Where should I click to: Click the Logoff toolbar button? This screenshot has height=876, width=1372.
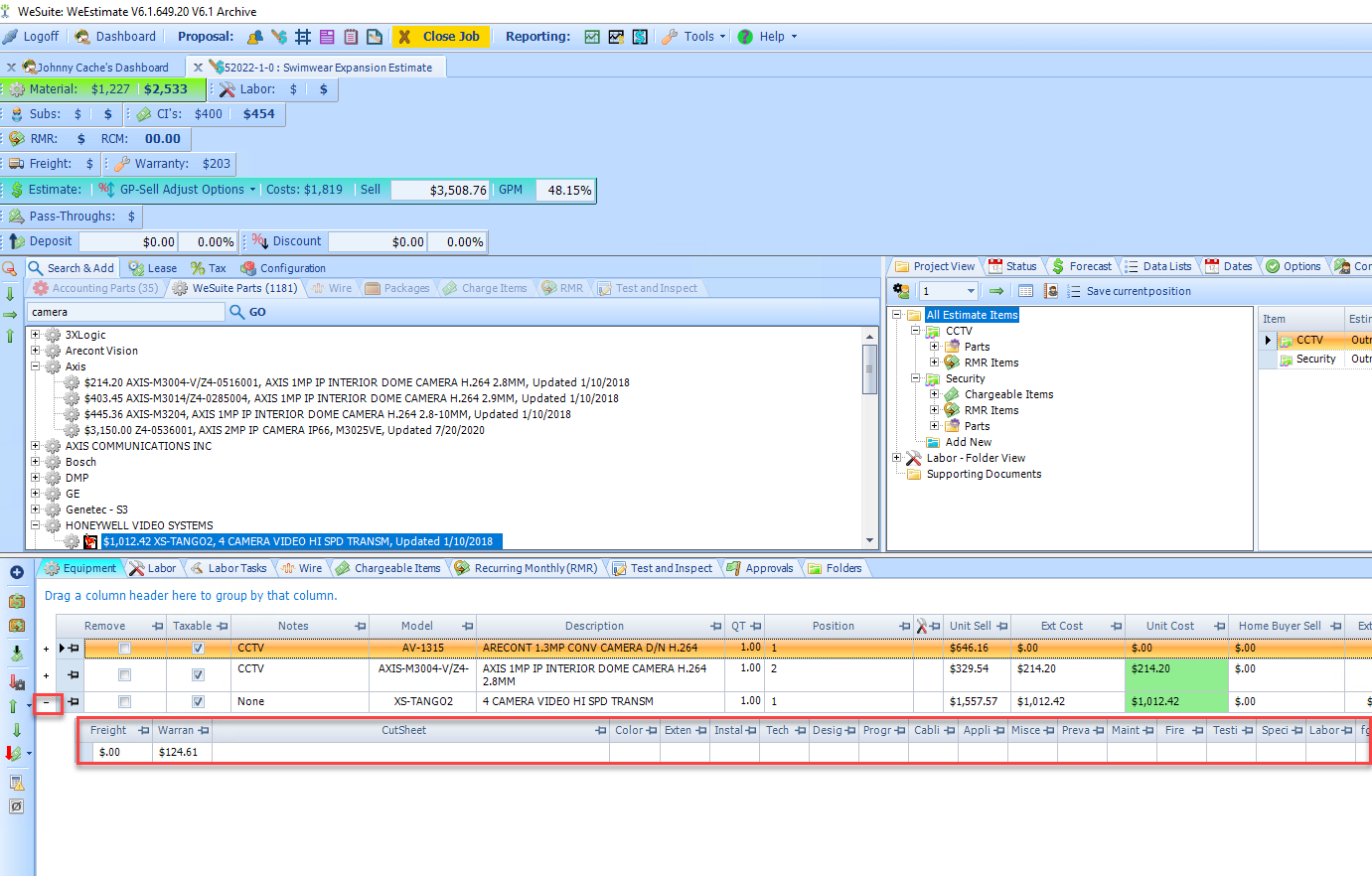click(31, 36)
